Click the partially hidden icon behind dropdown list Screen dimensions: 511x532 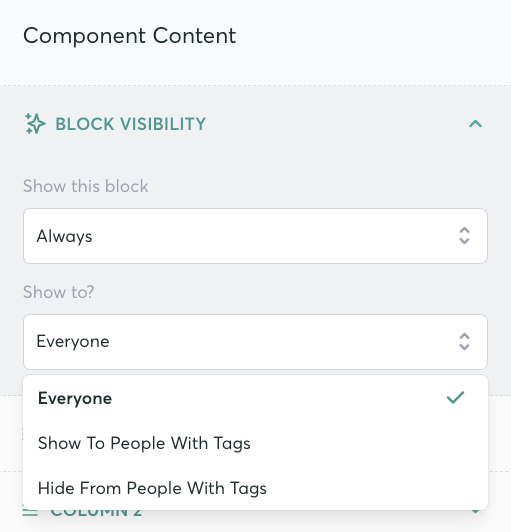(x=23, y=434)
